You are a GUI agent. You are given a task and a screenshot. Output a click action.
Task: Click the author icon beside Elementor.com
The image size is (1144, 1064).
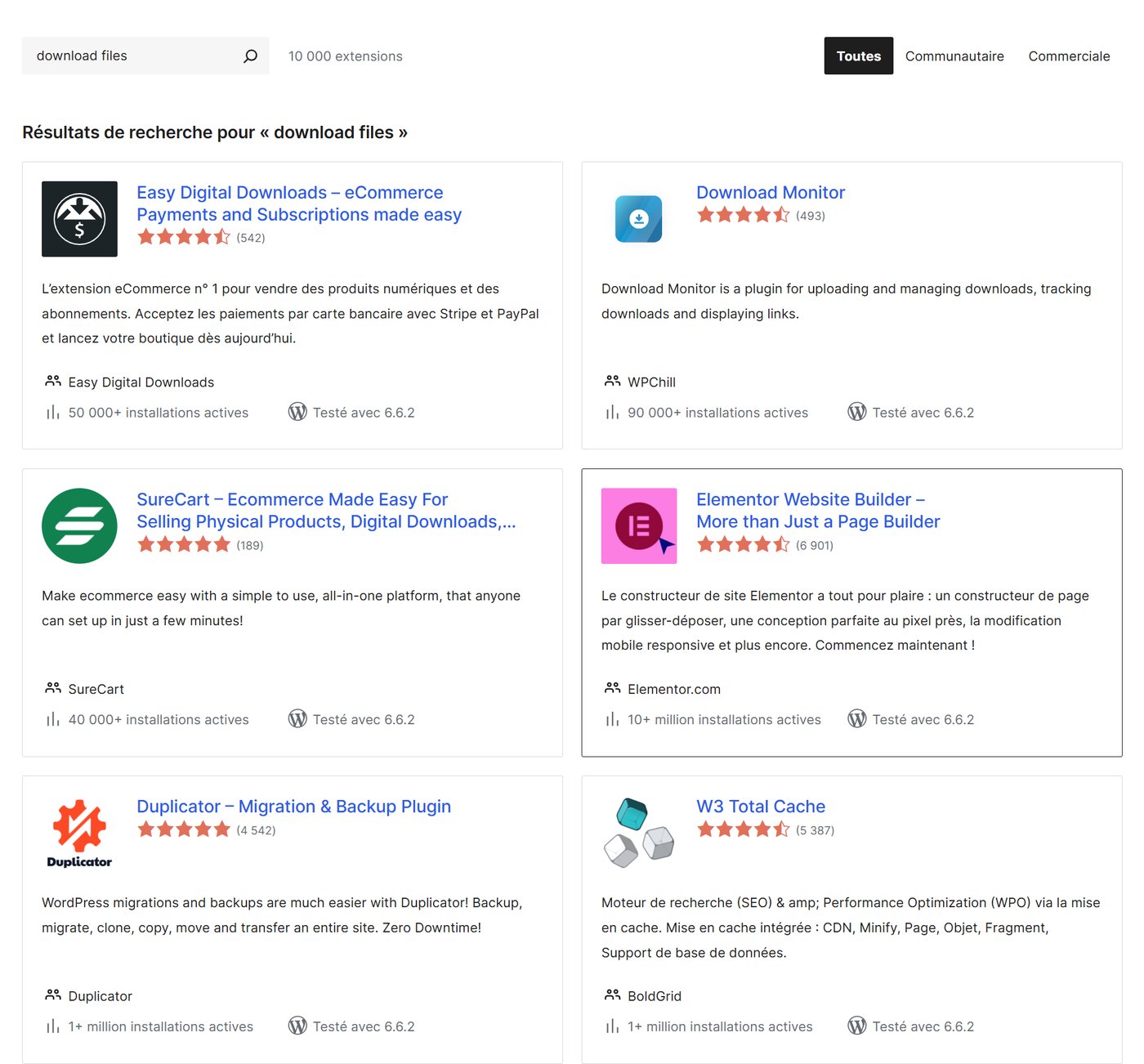click(613, 688)
